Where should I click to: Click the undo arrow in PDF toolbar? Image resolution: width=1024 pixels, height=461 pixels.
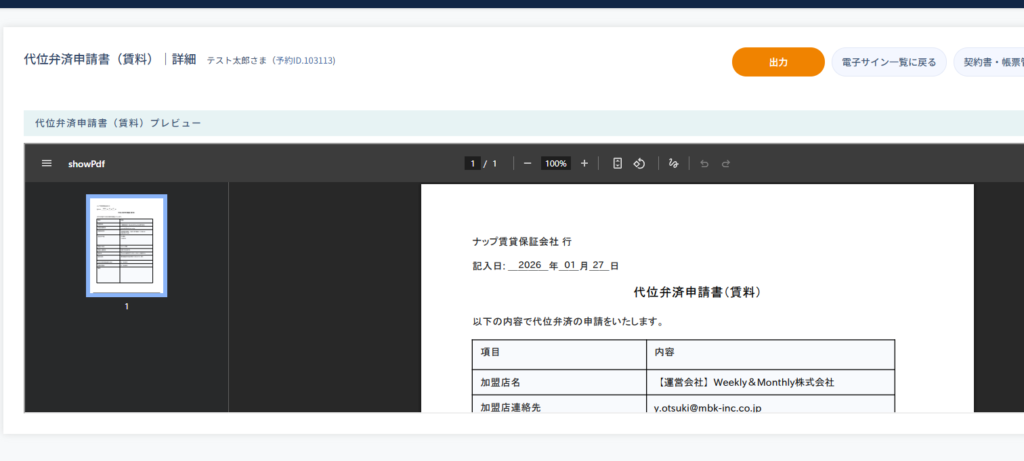click(x=704, y=163)
